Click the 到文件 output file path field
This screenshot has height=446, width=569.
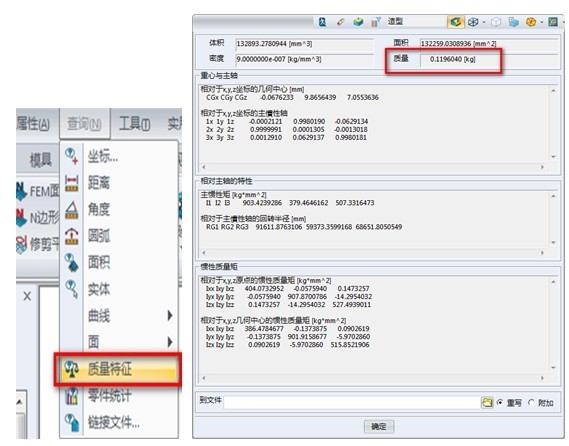point(352,402)
